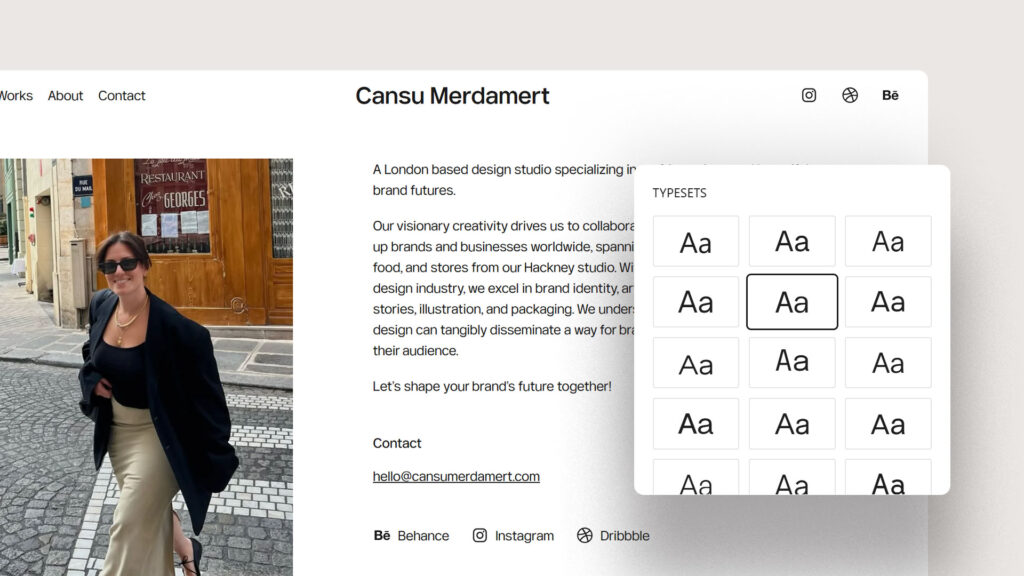This screenshot has height=576, width=1024.
Task: Open the hello@cansumerdamert.com email link
Action: (456, 476)
